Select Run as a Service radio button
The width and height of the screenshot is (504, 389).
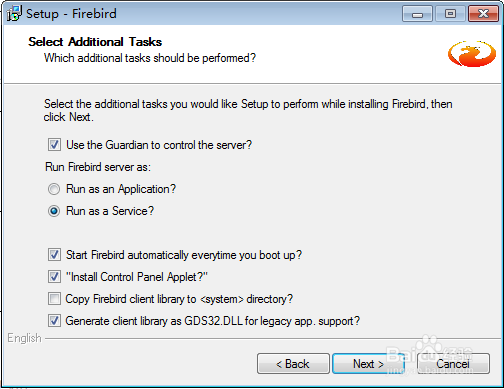pyautogui.click(x=54, y=211)
